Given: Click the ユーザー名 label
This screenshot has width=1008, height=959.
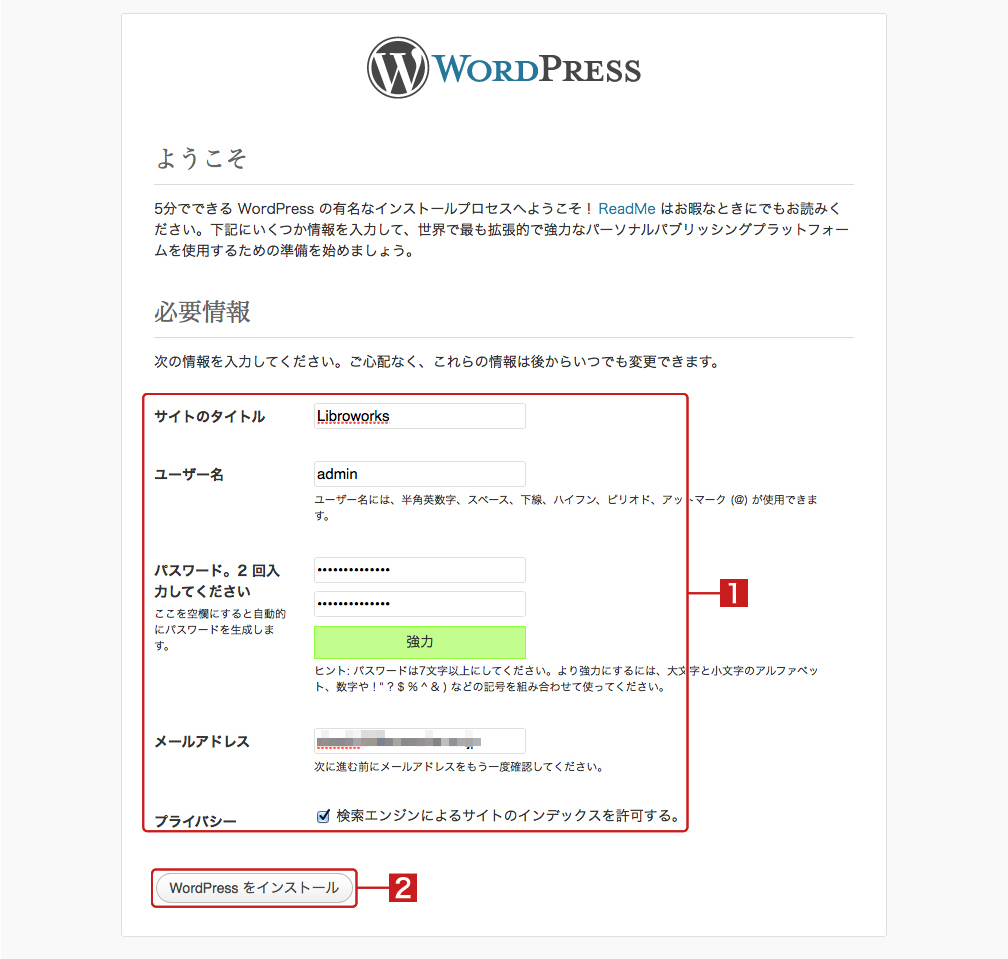Looking at the screenshot, I should (189, 474).
